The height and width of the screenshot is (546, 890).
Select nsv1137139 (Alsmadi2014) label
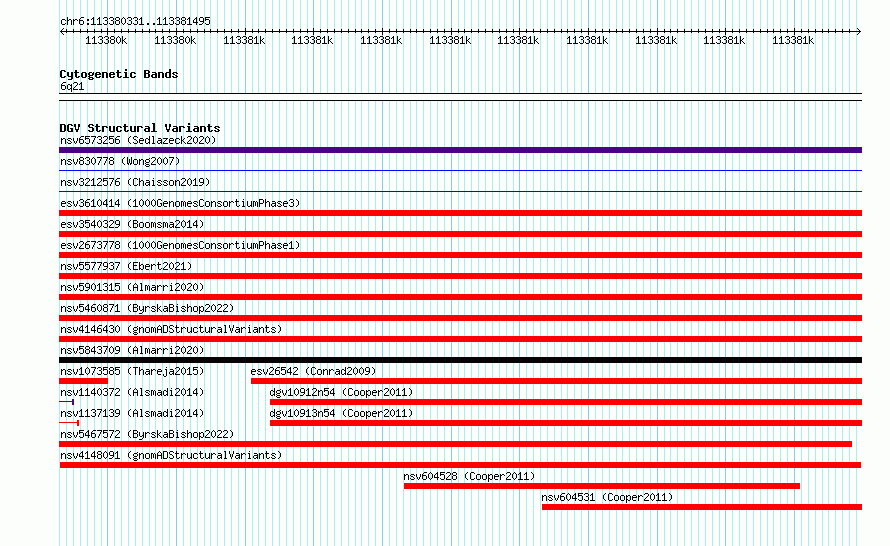tap(132, 413)
